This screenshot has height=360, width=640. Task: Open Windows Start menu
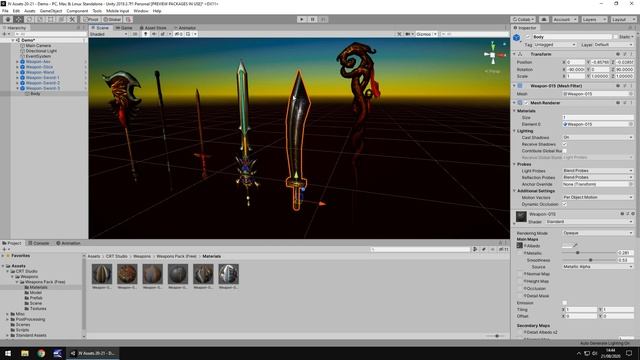click(8, 353)
